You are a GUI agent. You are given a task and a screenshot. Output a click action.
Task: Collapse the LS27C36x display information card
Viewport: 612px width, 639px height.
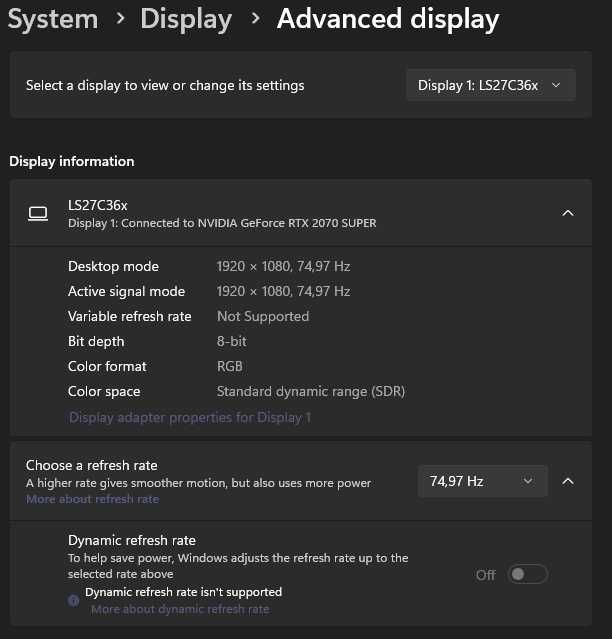click(568, 213)
